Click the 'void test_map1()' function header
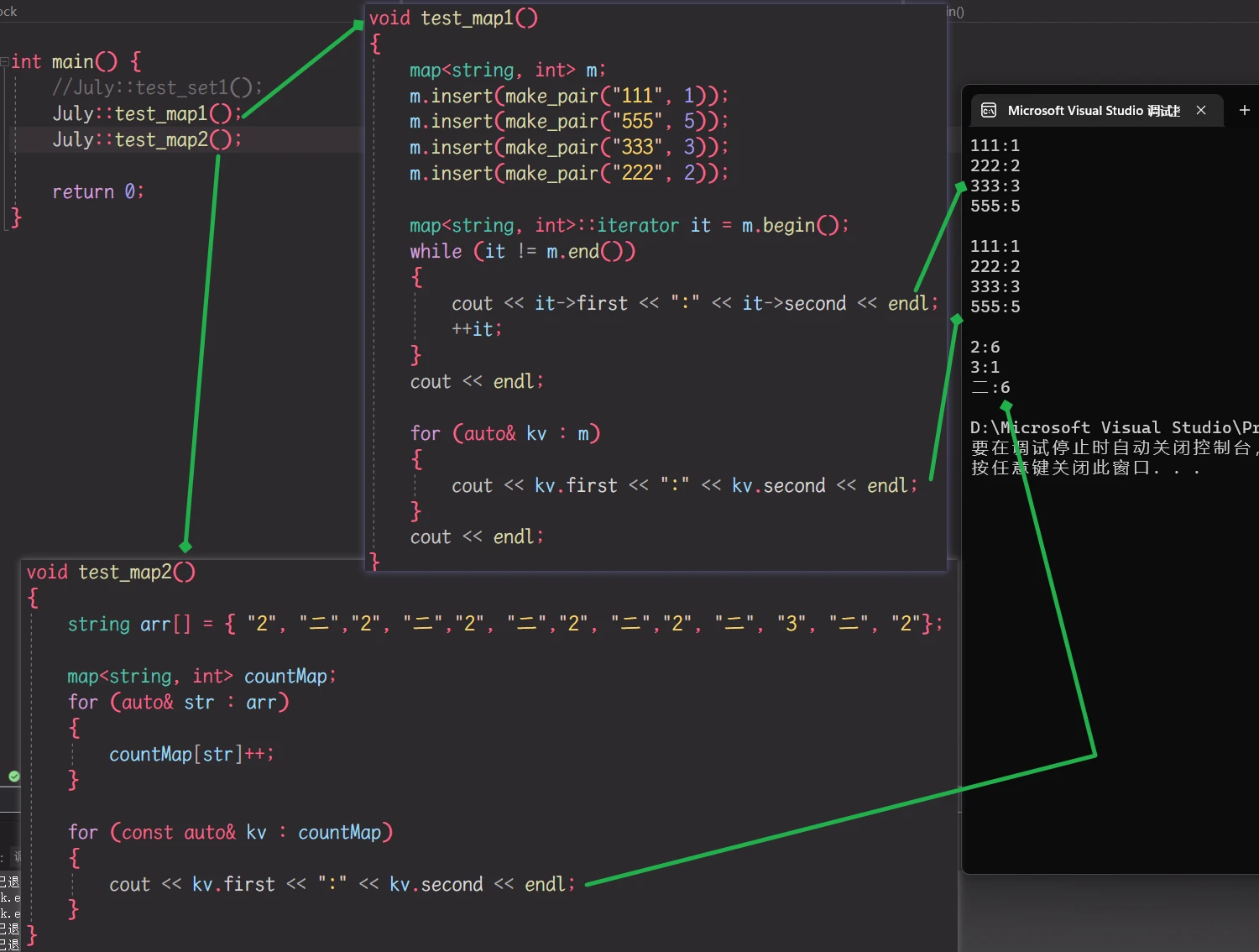 [x=453, y=18]
